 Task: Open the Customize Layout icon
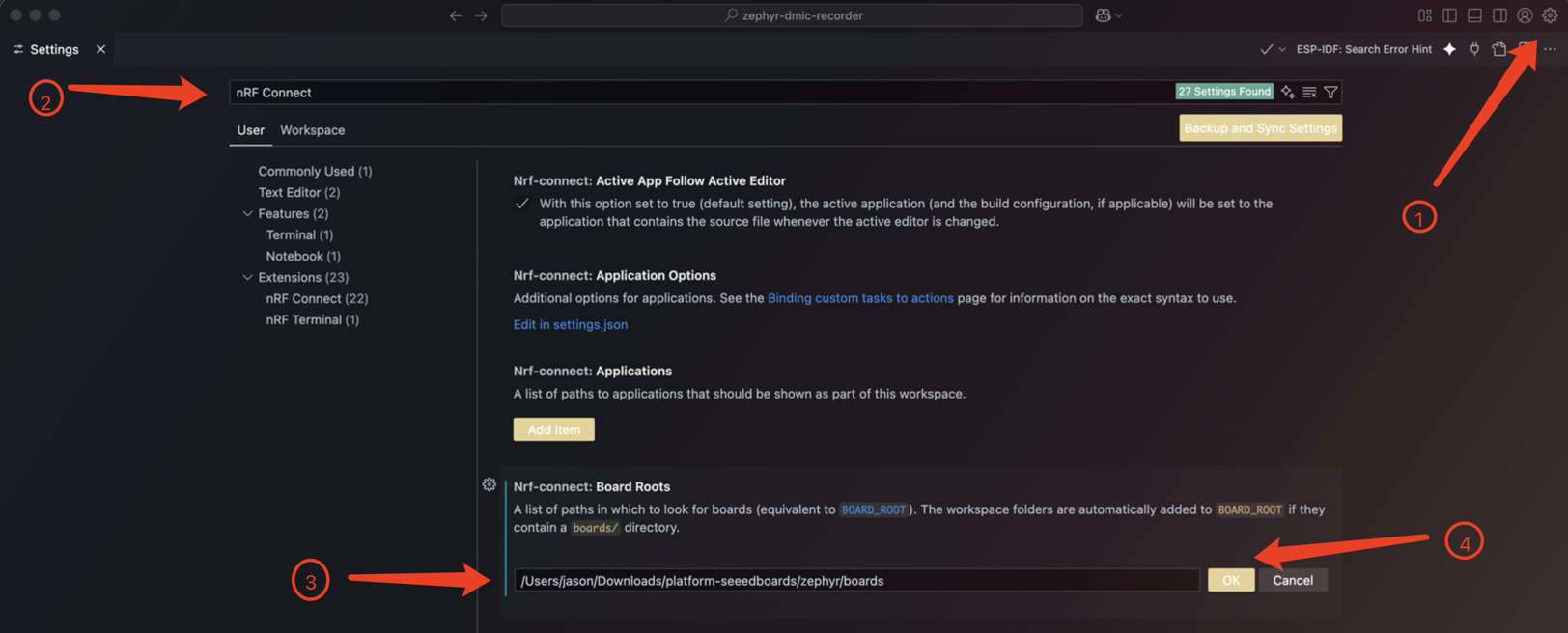click(1424, 15)
